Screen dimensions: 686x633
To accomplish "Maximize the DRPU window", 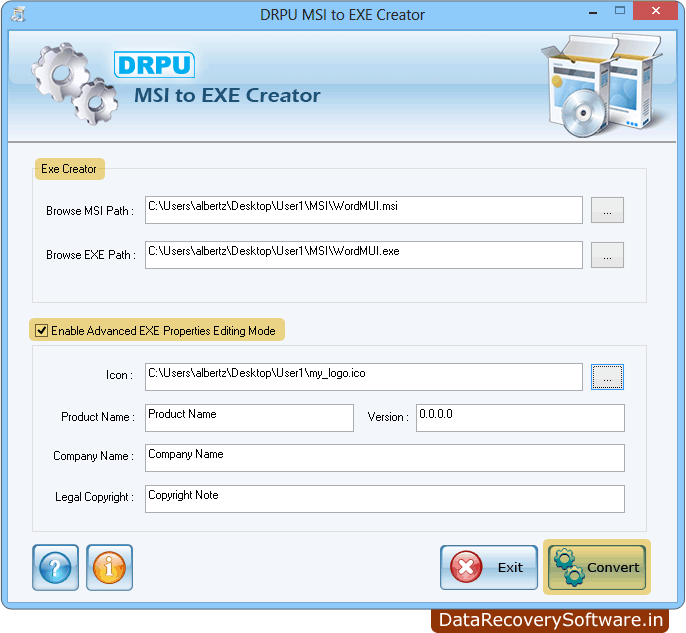I will click(620, 10).
